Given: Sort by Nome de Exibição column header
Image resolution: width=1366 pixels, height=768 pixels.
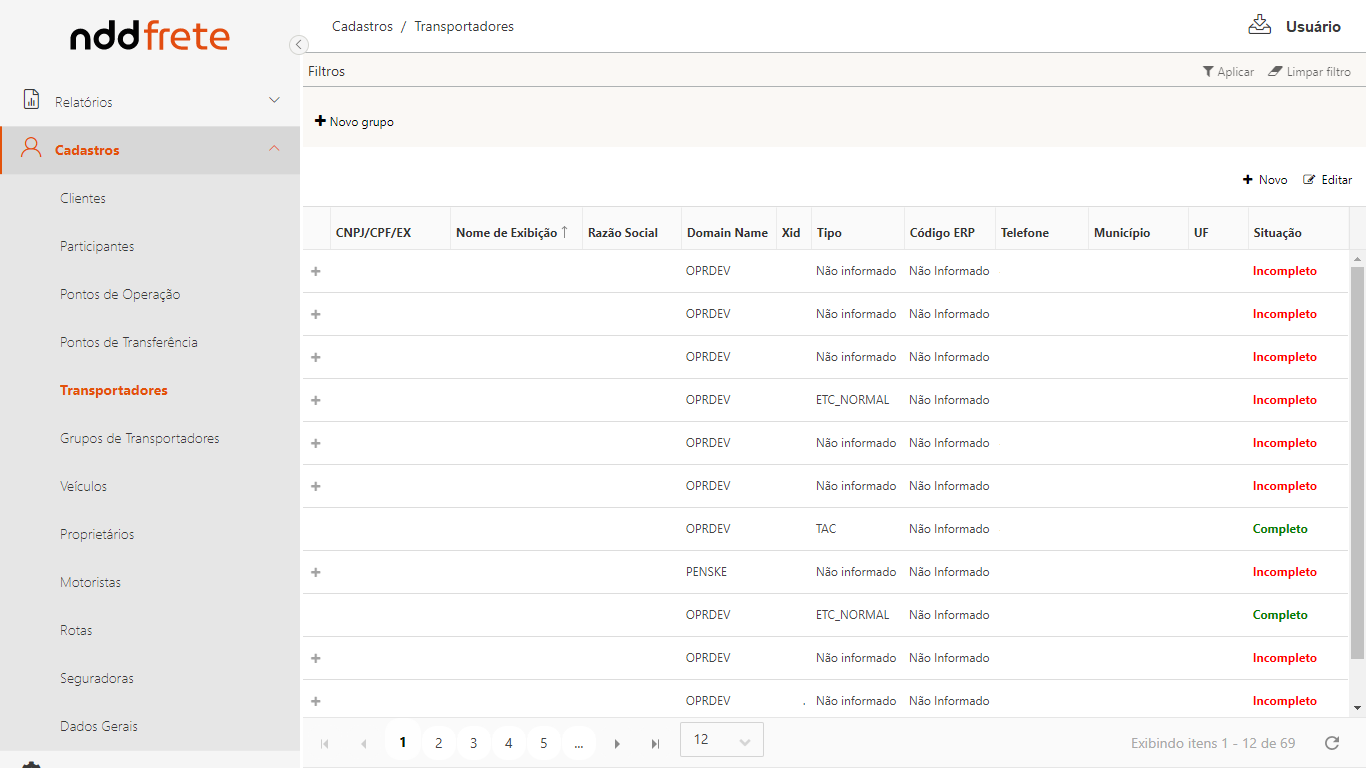Looking at the screenshot, I should coord(507,233).
